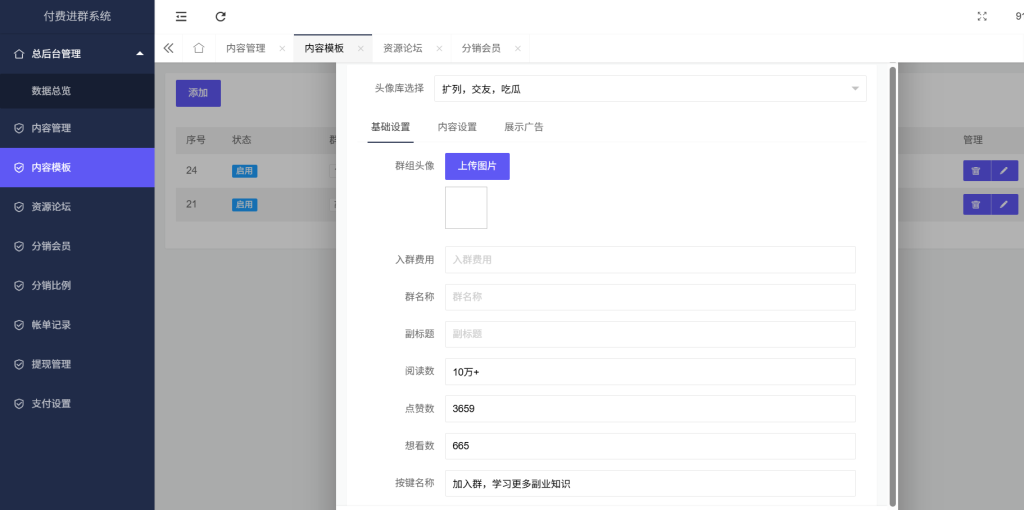
Task: Select 内容模板 in sidebar
Action: (77, 168)
